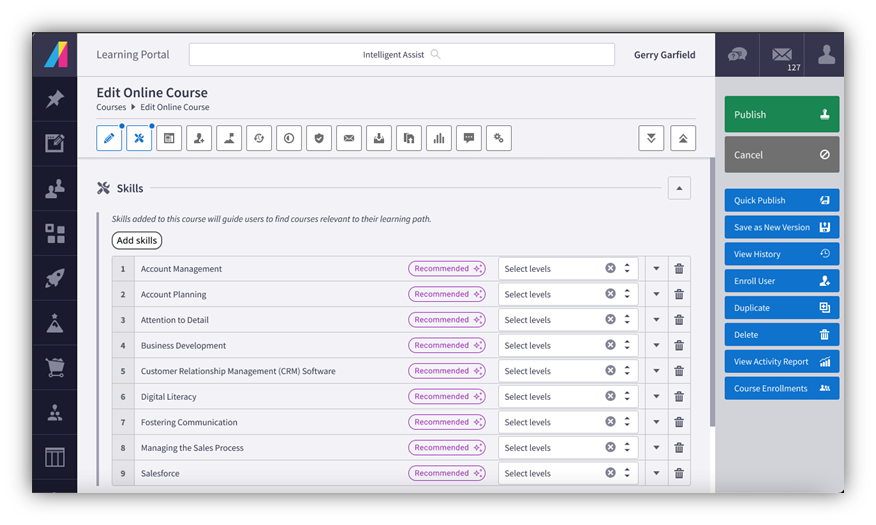The width and height of the screenshot is (876, 525).
Task: Open the add-user enrollment toolbar tab
Action: coord(199,138)
